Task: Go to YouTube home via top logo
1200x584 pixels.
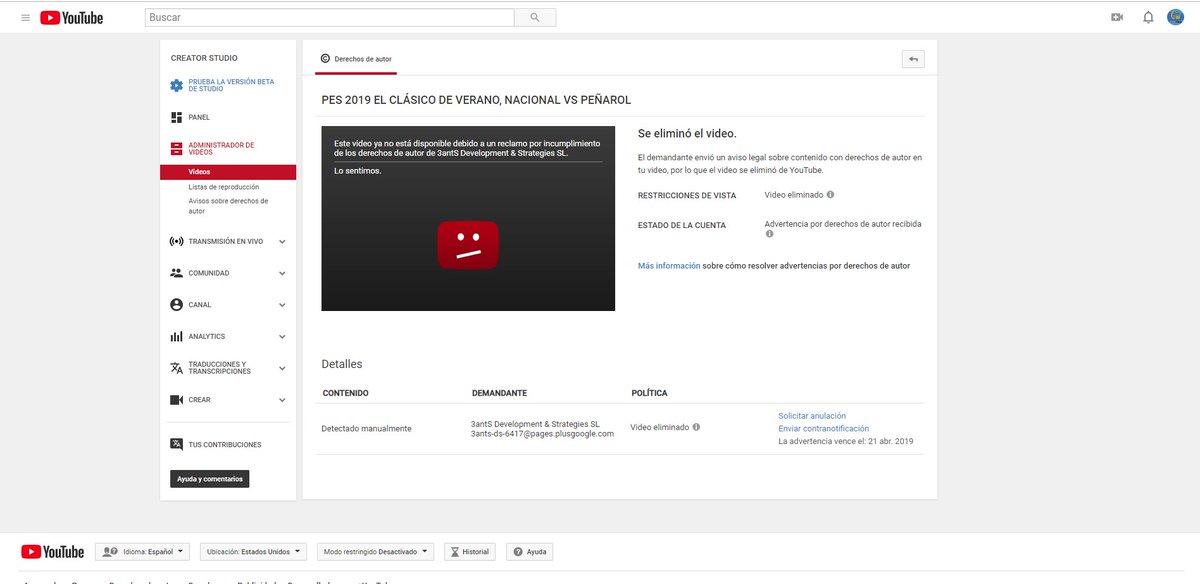Action: (x=72, y=17)
